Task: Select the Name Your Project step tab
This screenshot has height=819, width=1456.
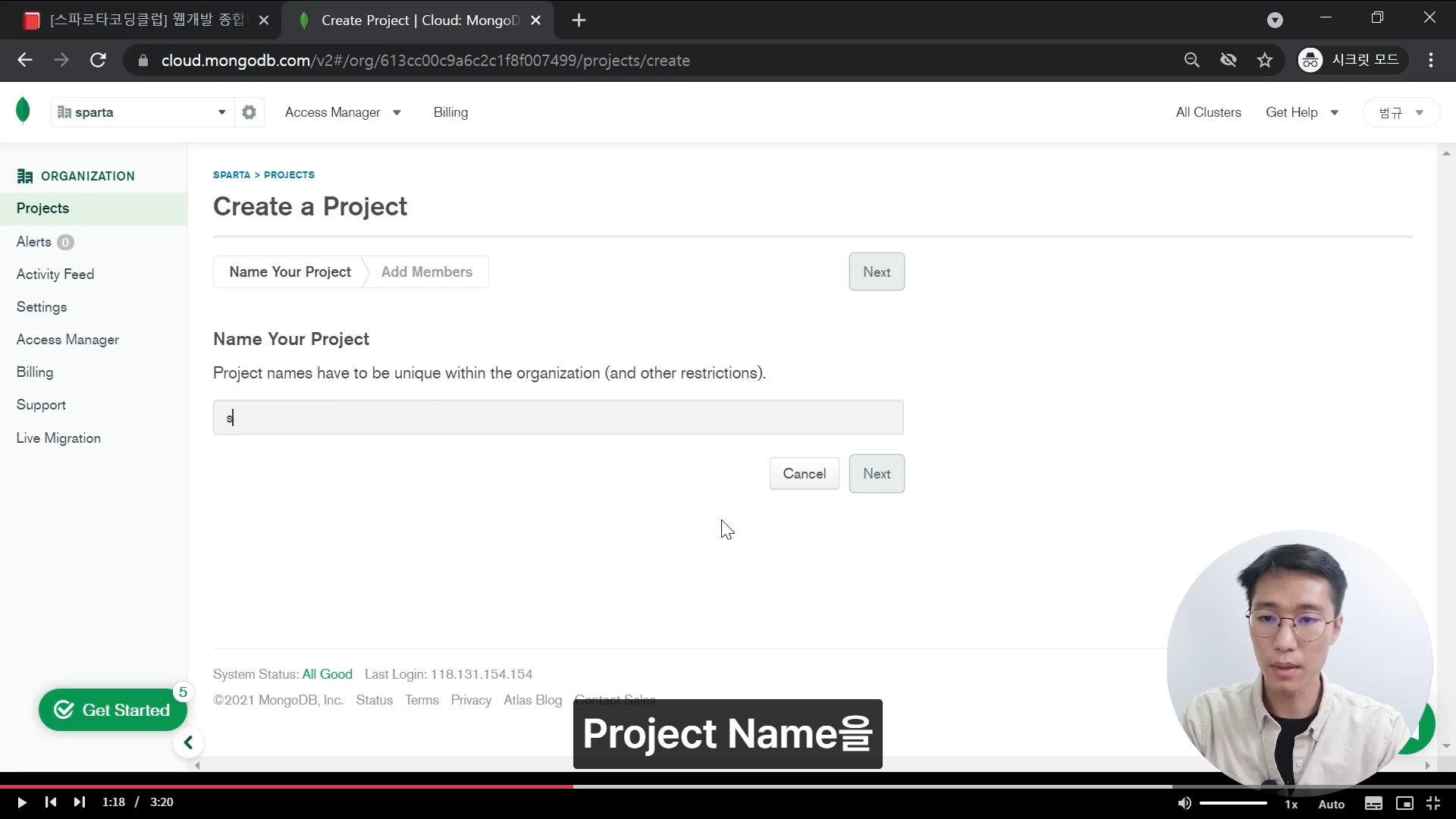Action: pos(290,272)
